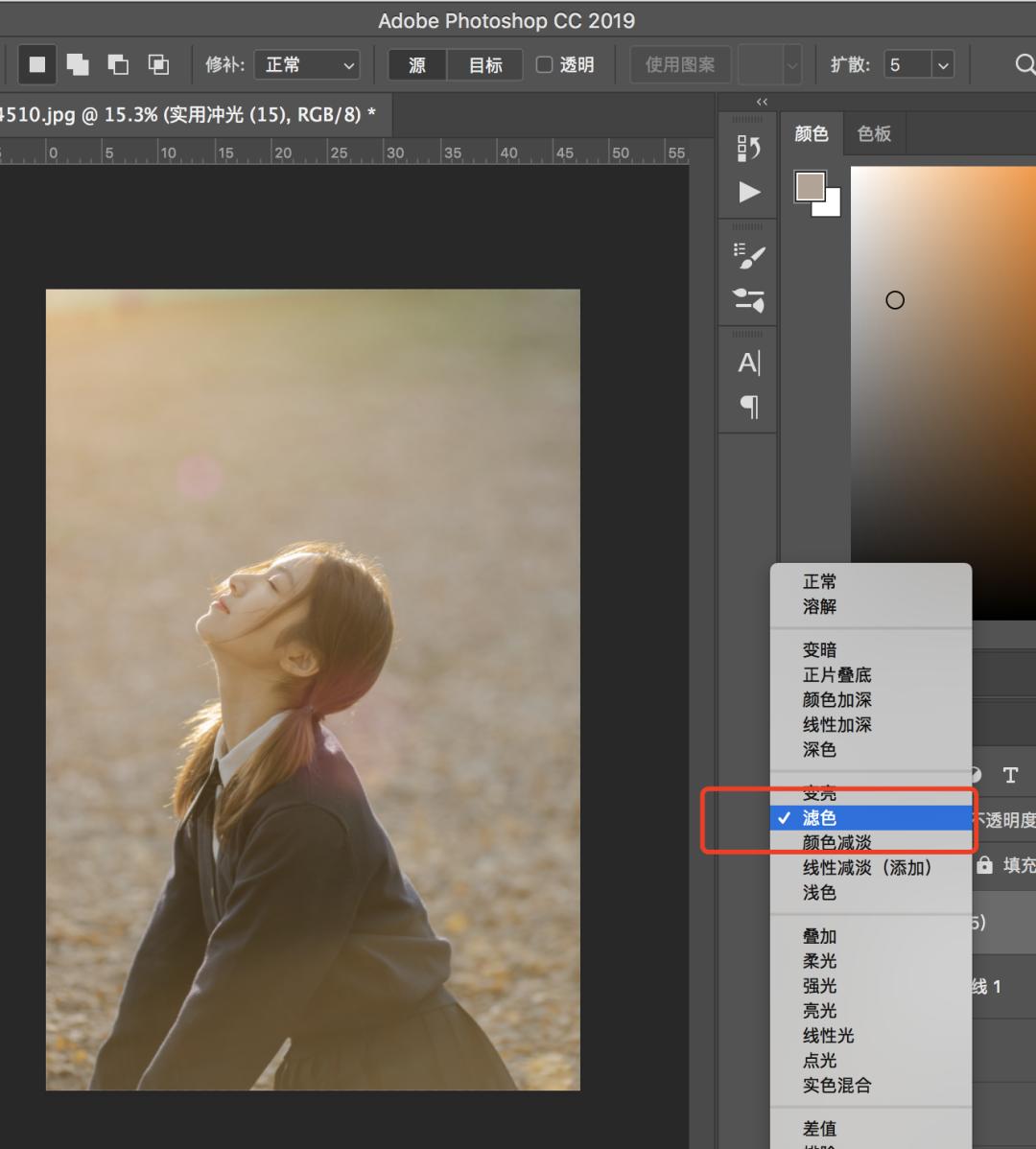Choose the Add to Selection icon

[77, 64]
